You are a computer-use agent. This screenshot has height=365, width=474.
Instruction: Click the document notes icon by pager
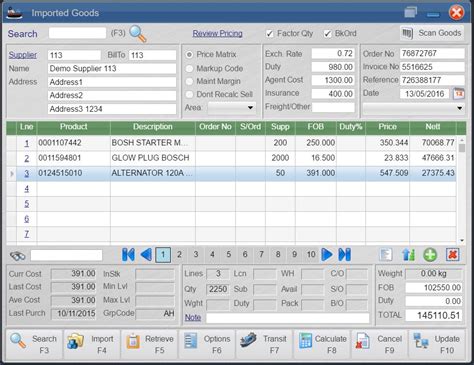click(x=386, y=255)
